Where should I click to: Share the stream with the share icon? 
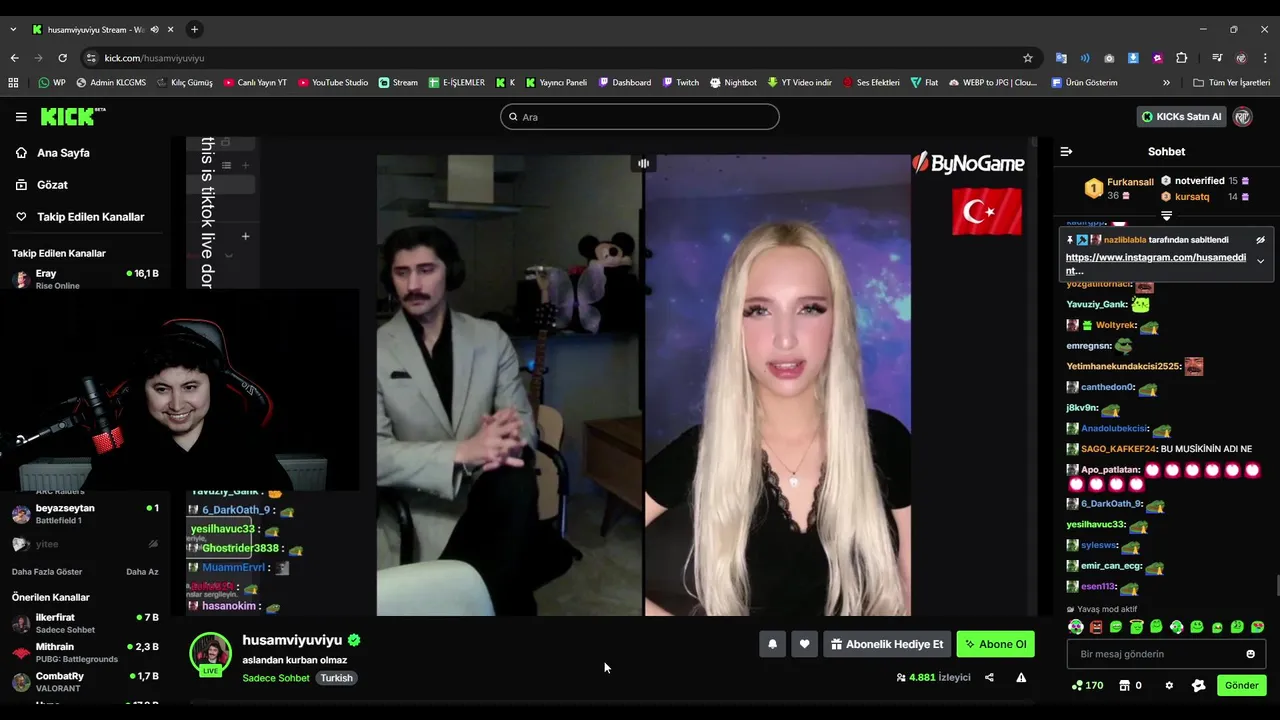tap(989, 678)
